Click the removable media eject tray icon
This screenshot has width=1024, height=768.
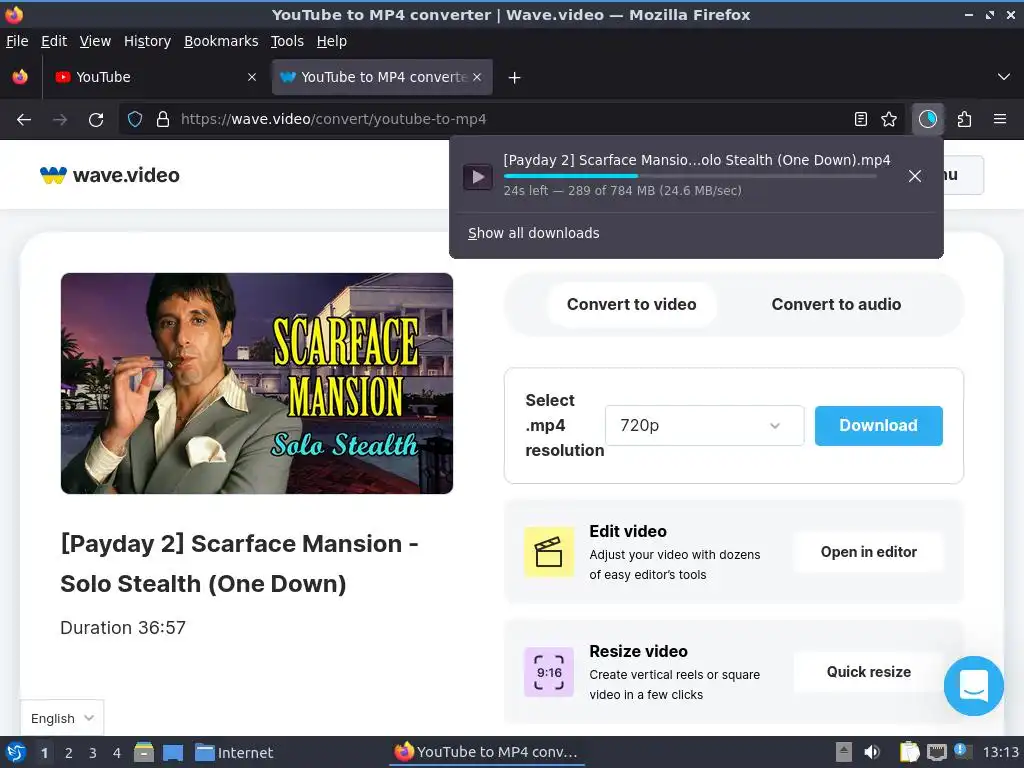844,752
